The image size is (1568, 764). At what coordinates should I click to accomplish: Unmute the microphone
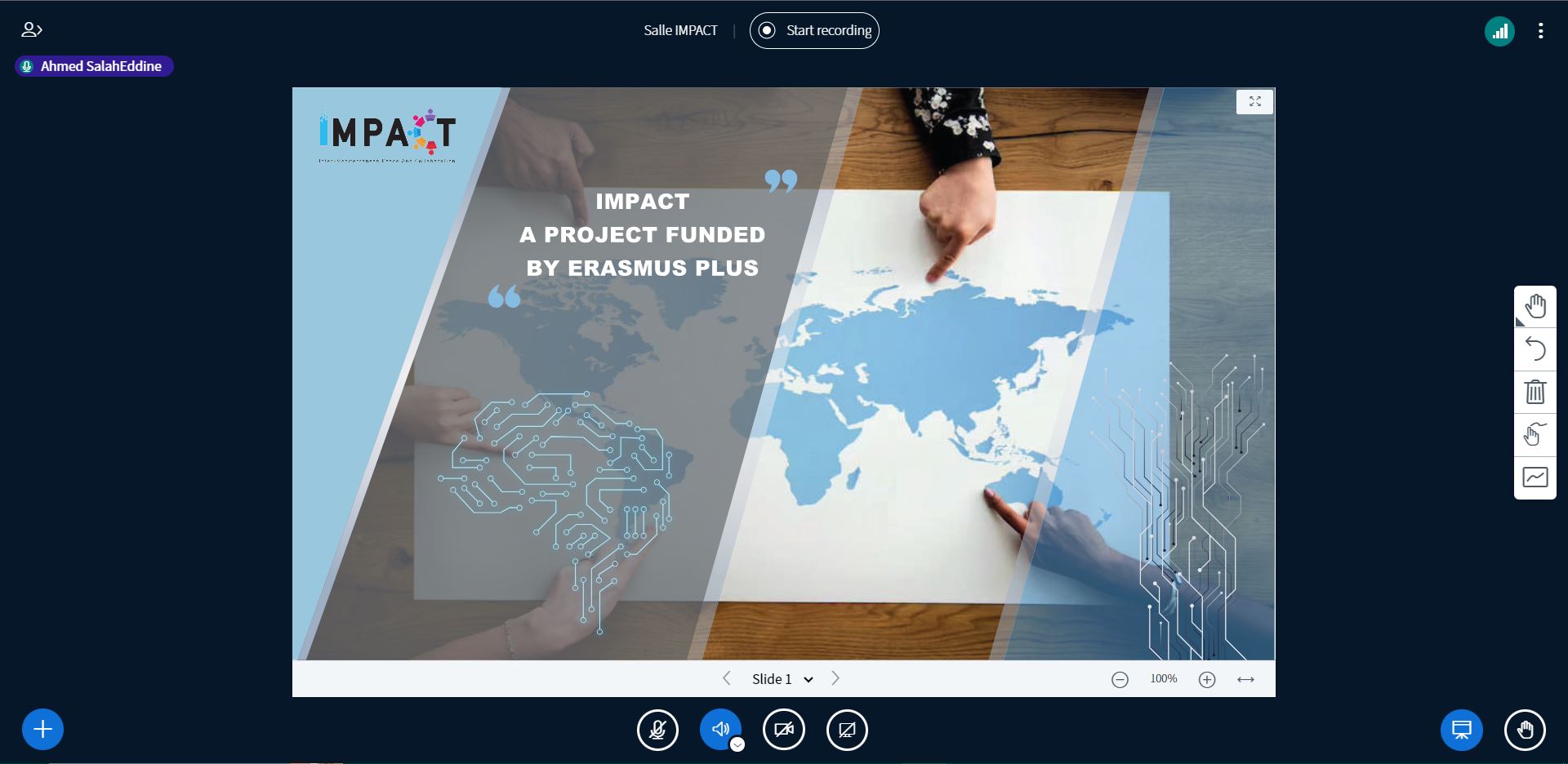(657, 730)
